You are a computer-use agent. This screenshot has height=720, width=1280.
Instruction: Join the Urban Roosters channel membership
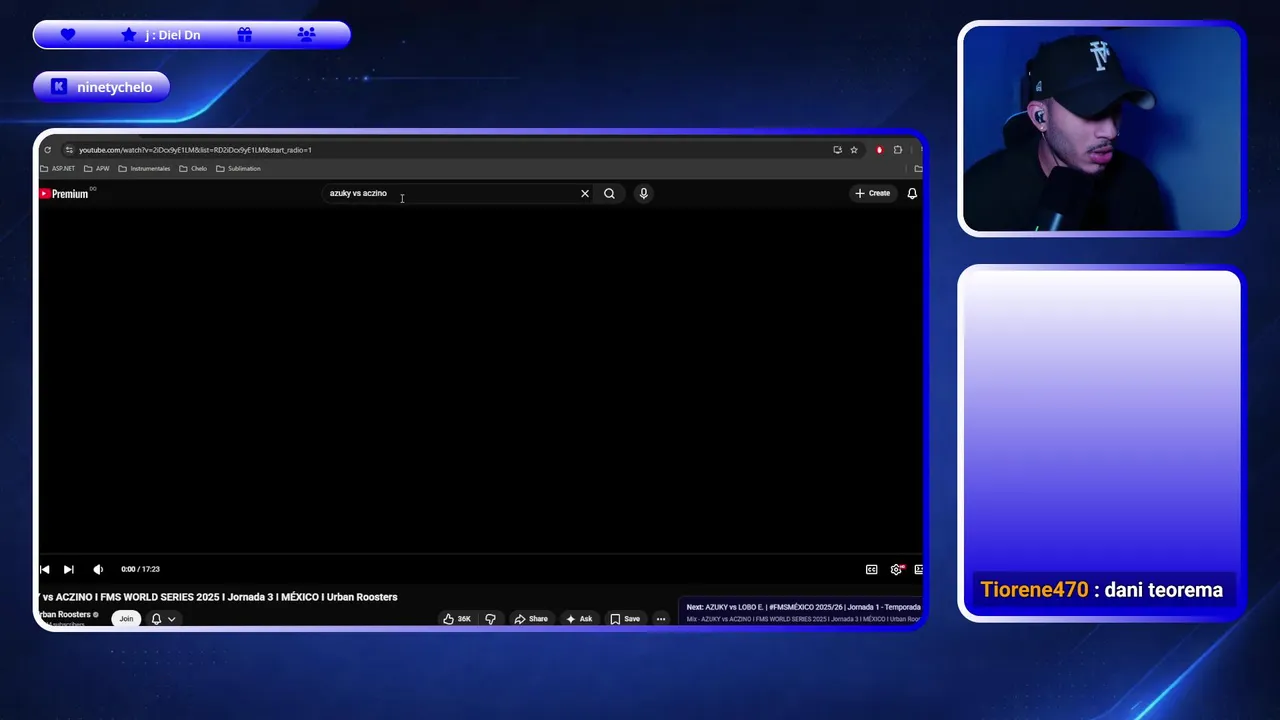126,619
